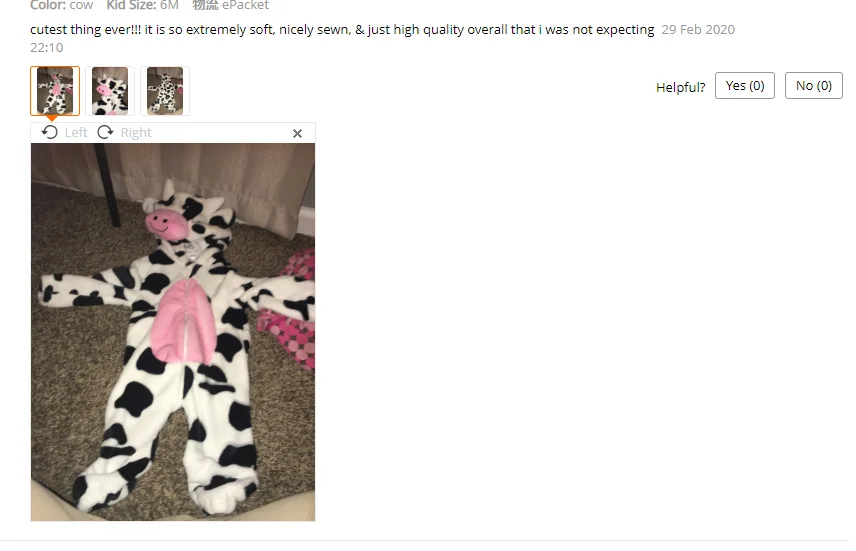Viewport: 856px width, 551px height.
Task: Select the first review photo thumbnail
Action: 55,91
